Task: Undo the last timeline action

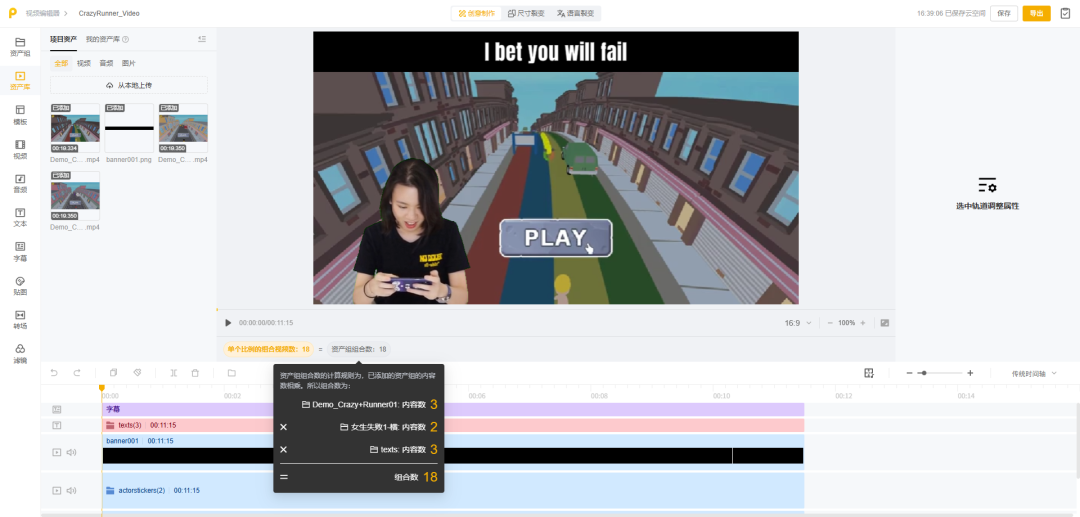Action: coord(54,373)
